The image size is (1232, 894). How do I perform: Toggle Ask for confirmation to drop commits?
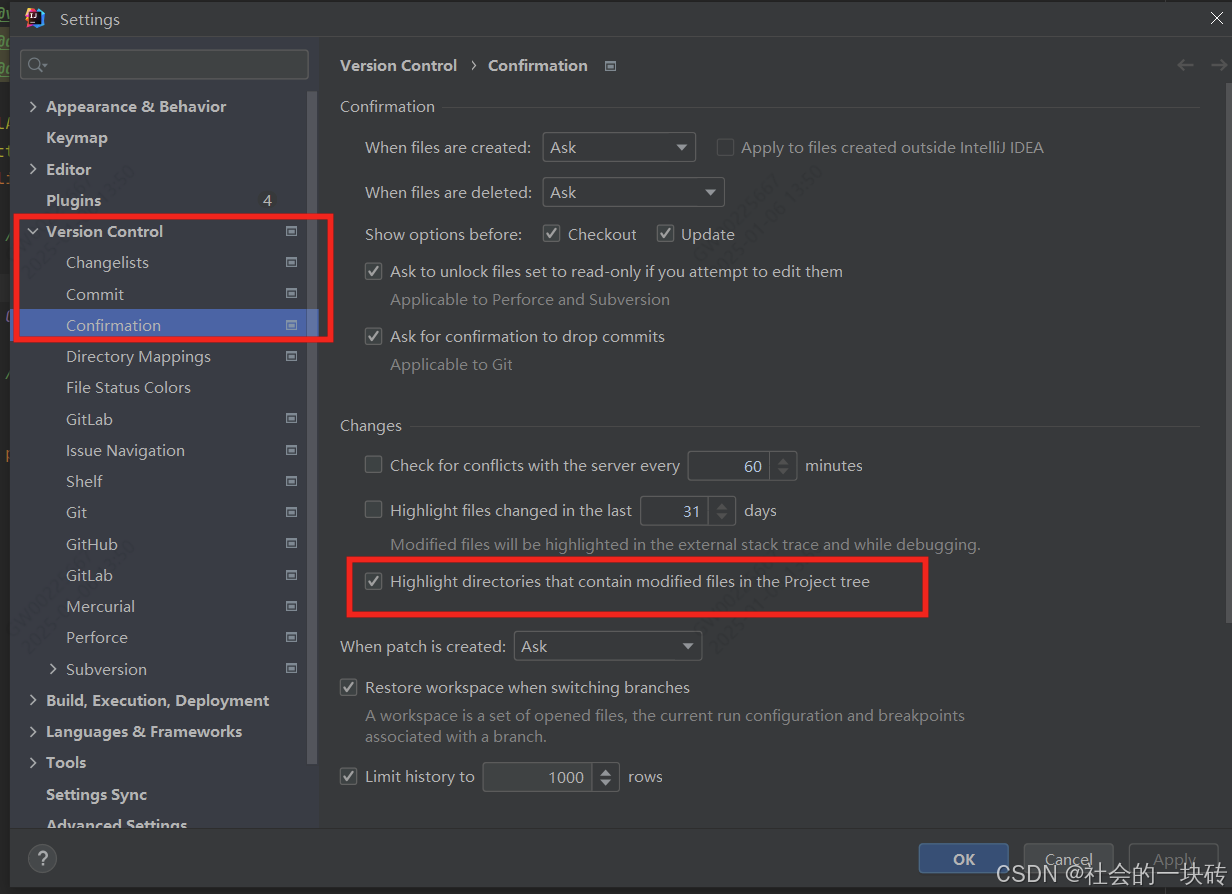tap(373, 336)
